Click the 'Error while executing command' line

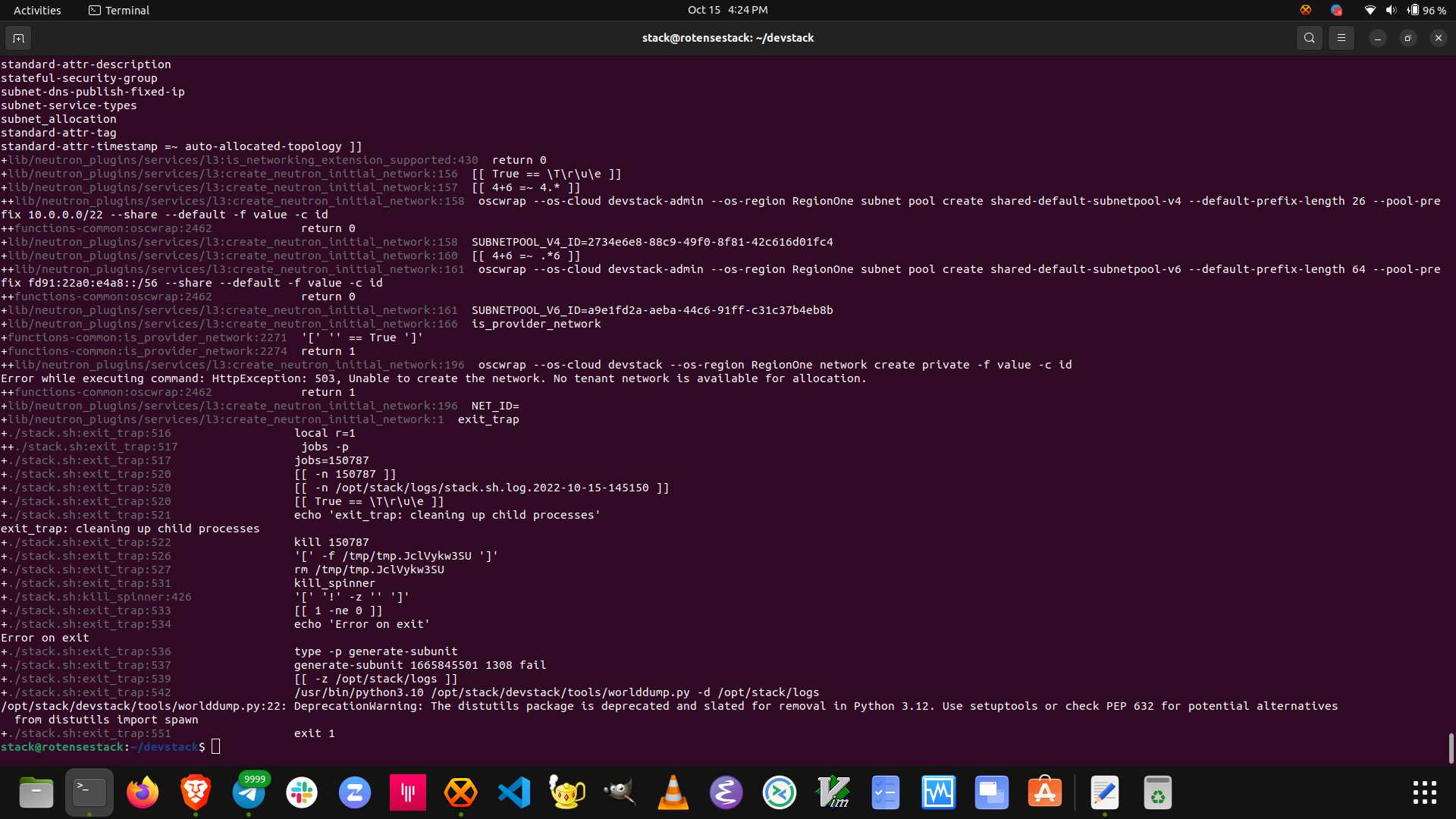[x=433, y=378]
